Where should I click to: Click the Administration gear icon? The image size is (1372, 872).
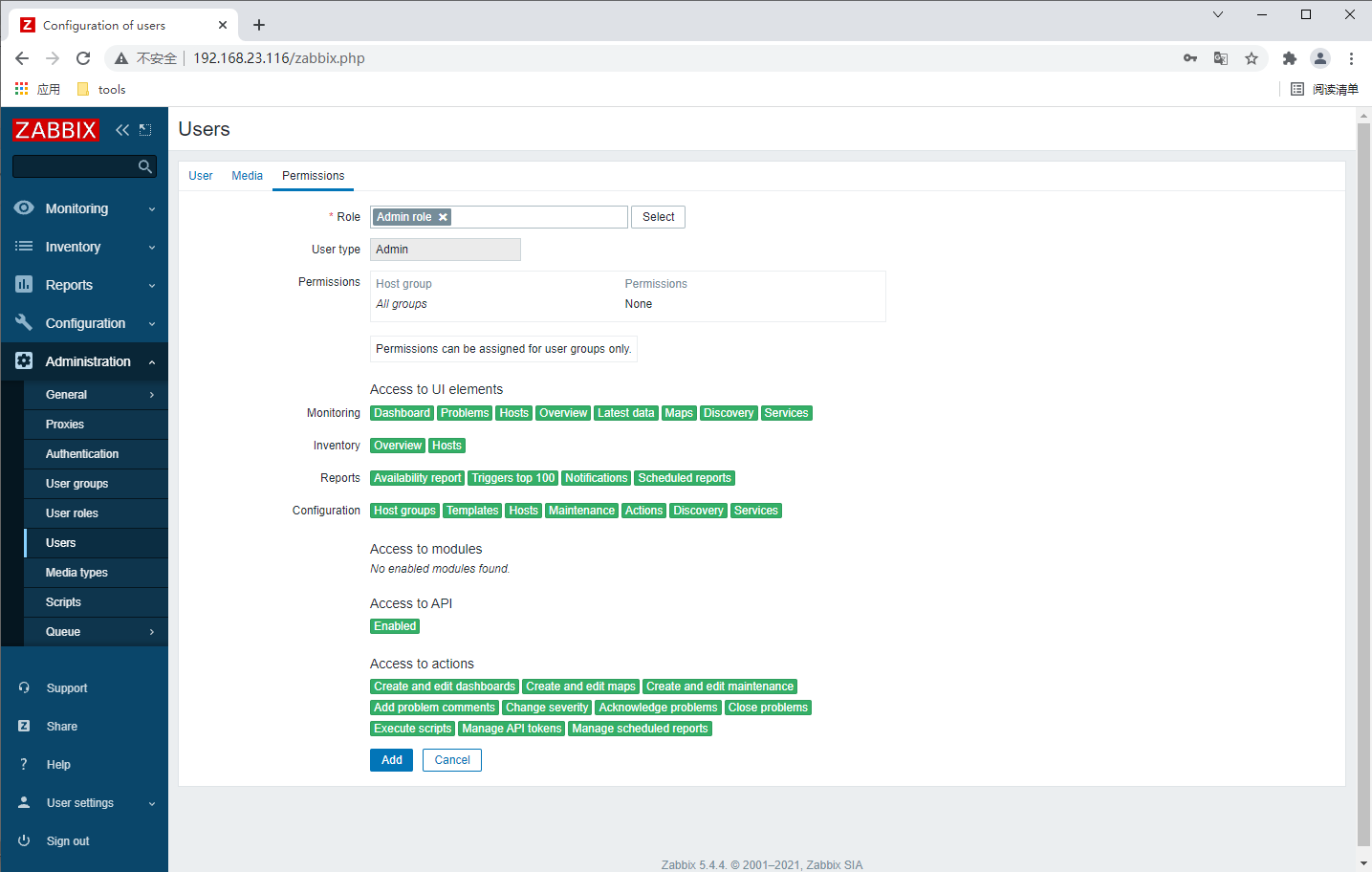[24, 361]
